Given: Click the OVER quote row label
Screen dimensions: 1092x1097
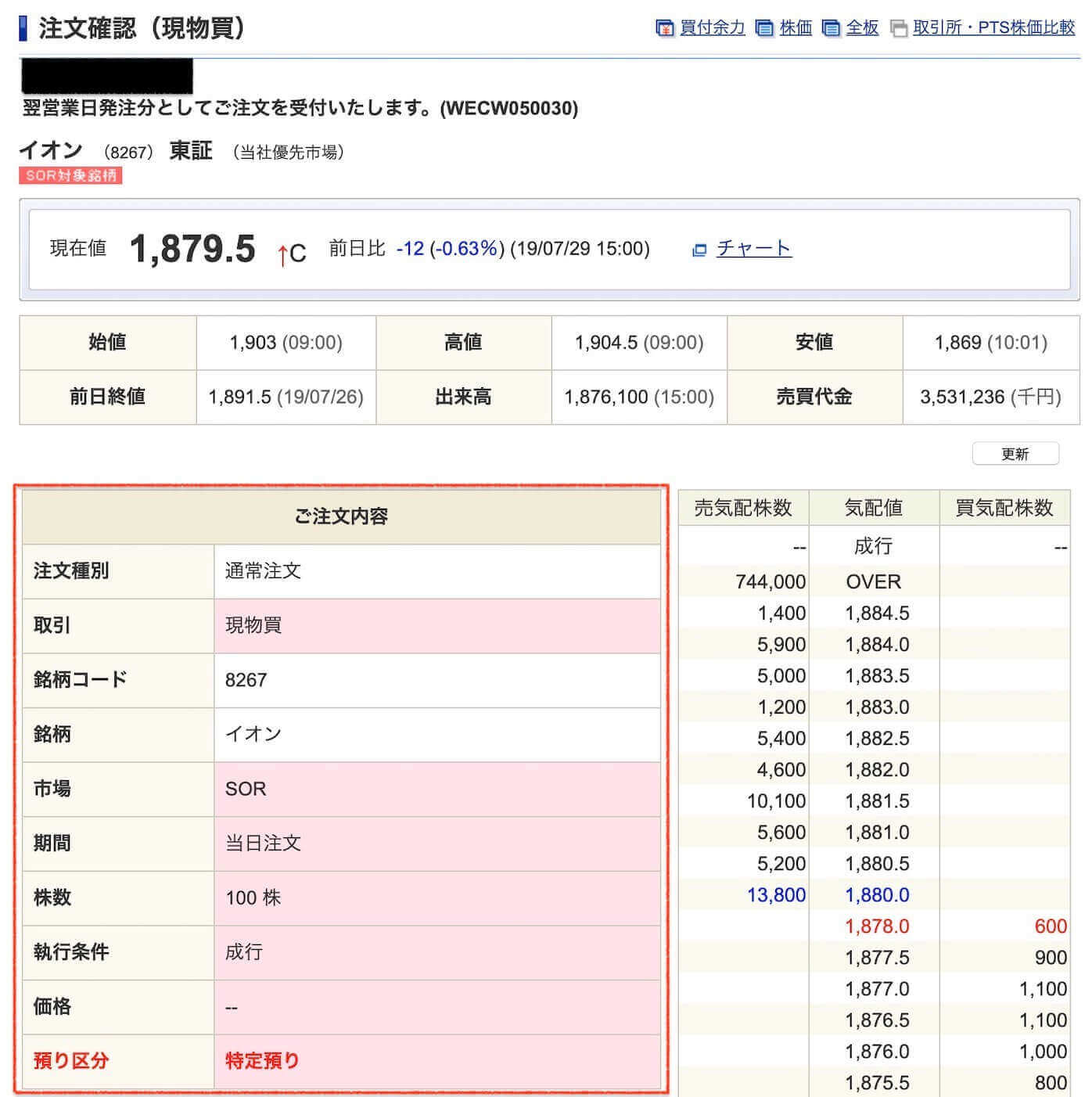Looking at the screenshot, I should [874, 582].
